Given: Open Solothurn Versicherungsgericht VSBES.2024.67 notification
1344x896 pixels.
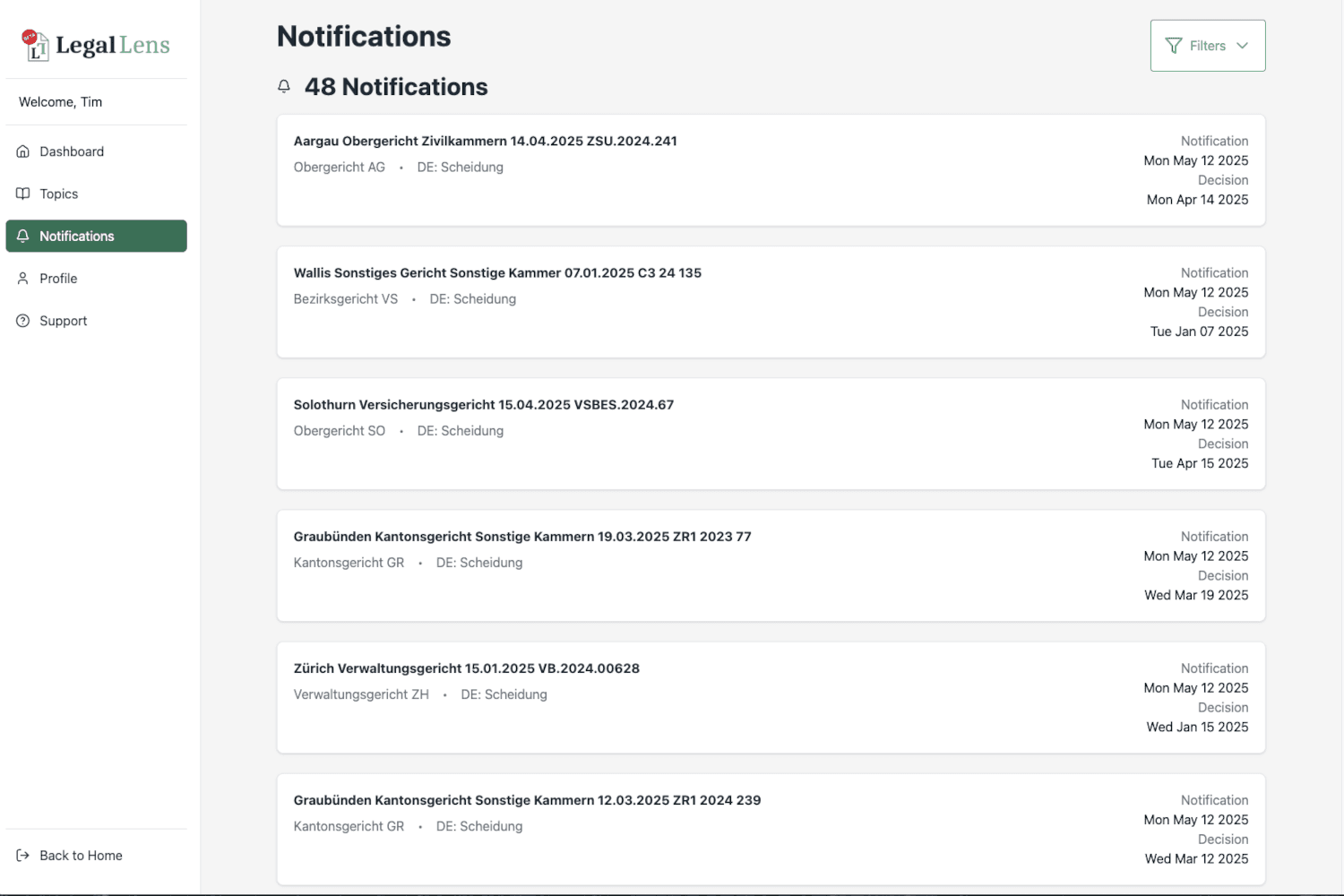Looking at the screenshot, I should point(771,434).
